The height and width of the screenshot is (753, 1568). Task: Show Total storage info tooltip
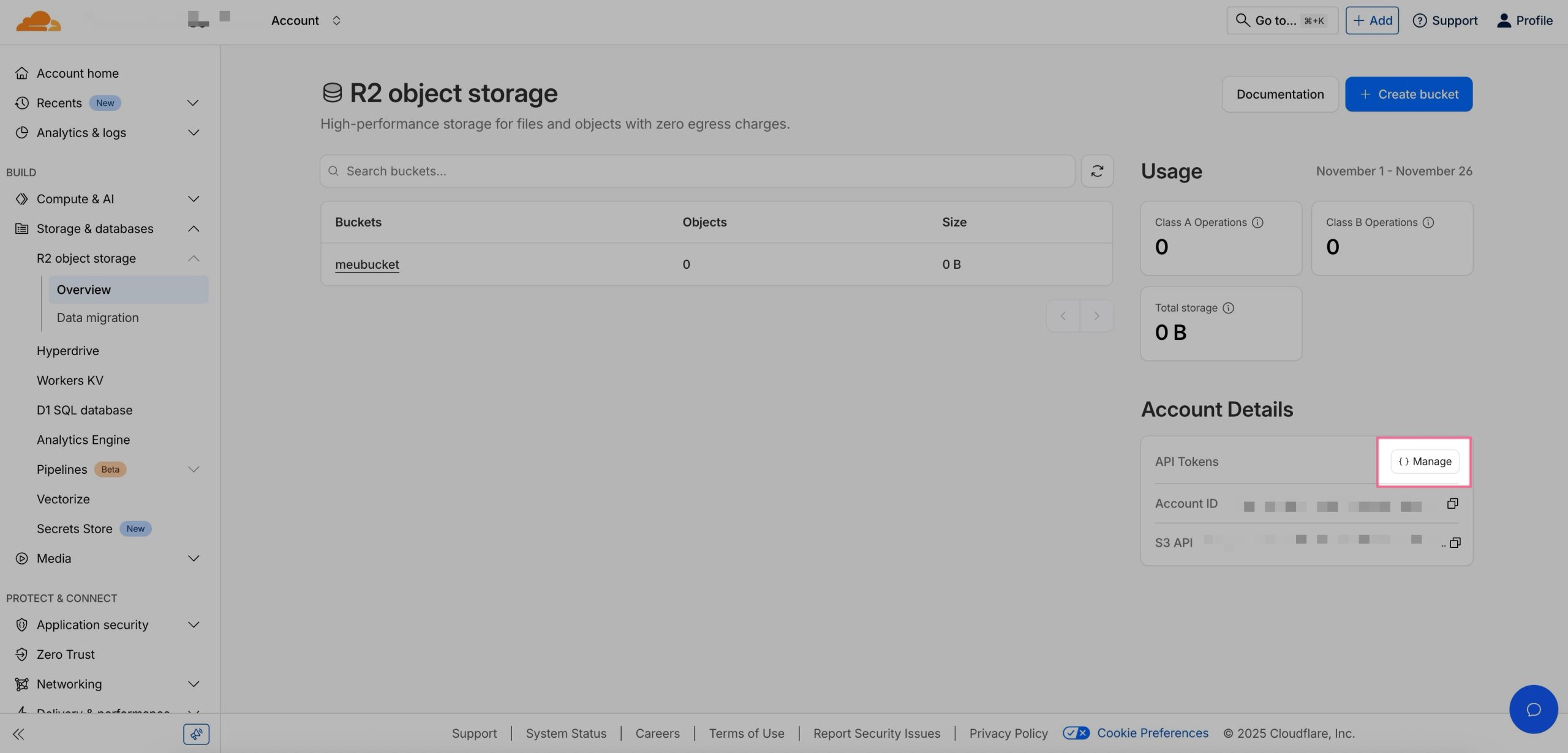pos(1228,308)
